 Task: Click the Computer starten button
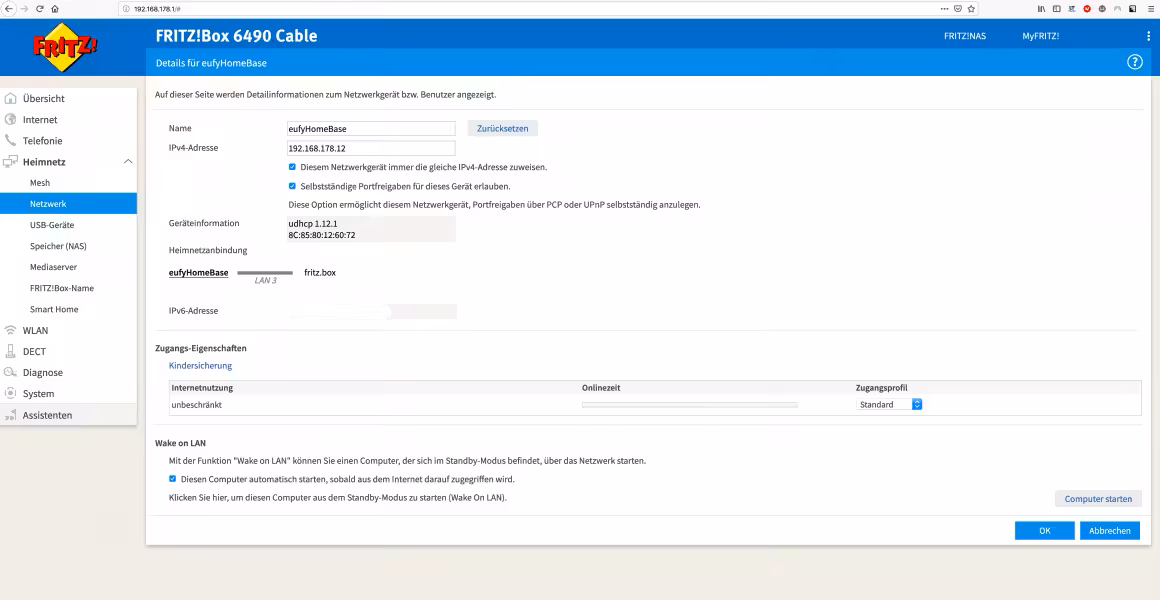(1098, 499)
